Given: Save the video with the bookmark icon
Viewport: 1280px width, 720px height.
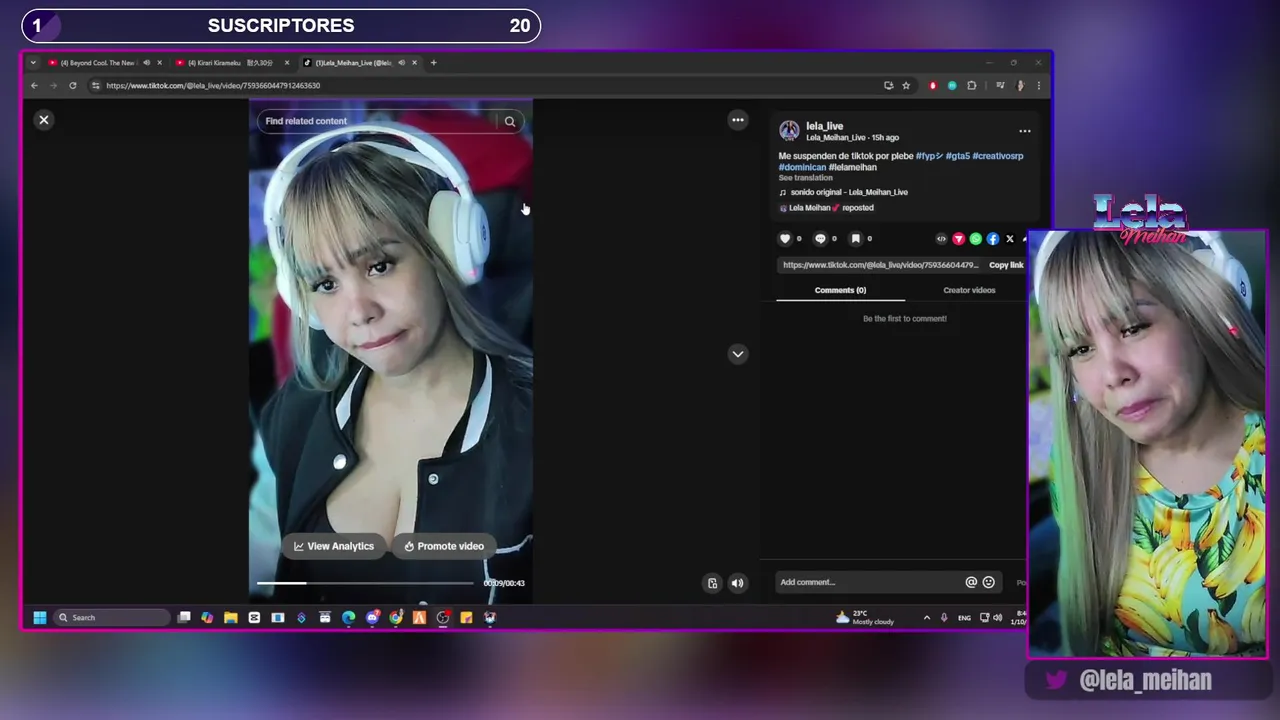Looking at the screenshot, I should pos(855,239).
